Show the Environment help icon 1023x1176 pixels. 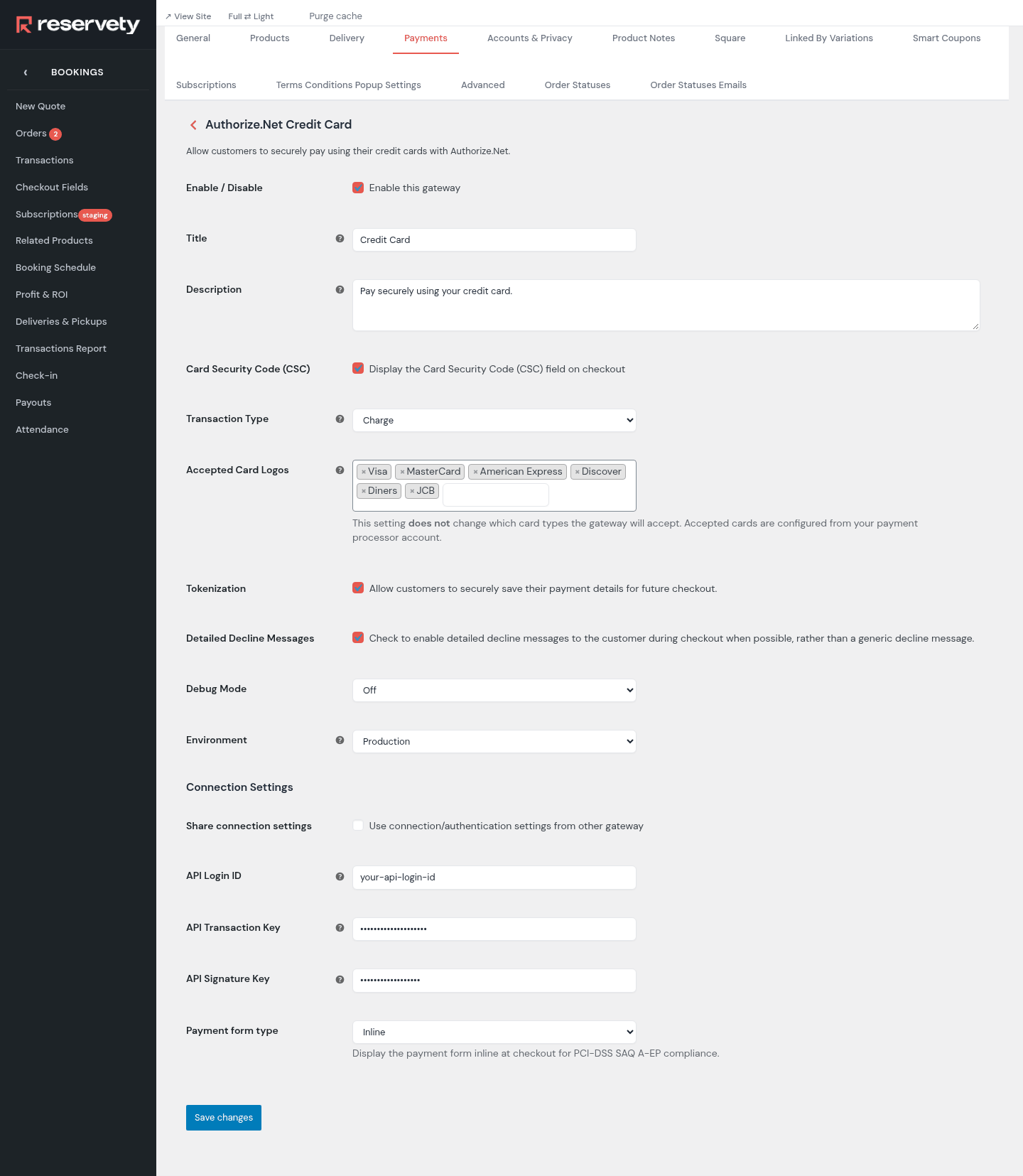(340, 740)
